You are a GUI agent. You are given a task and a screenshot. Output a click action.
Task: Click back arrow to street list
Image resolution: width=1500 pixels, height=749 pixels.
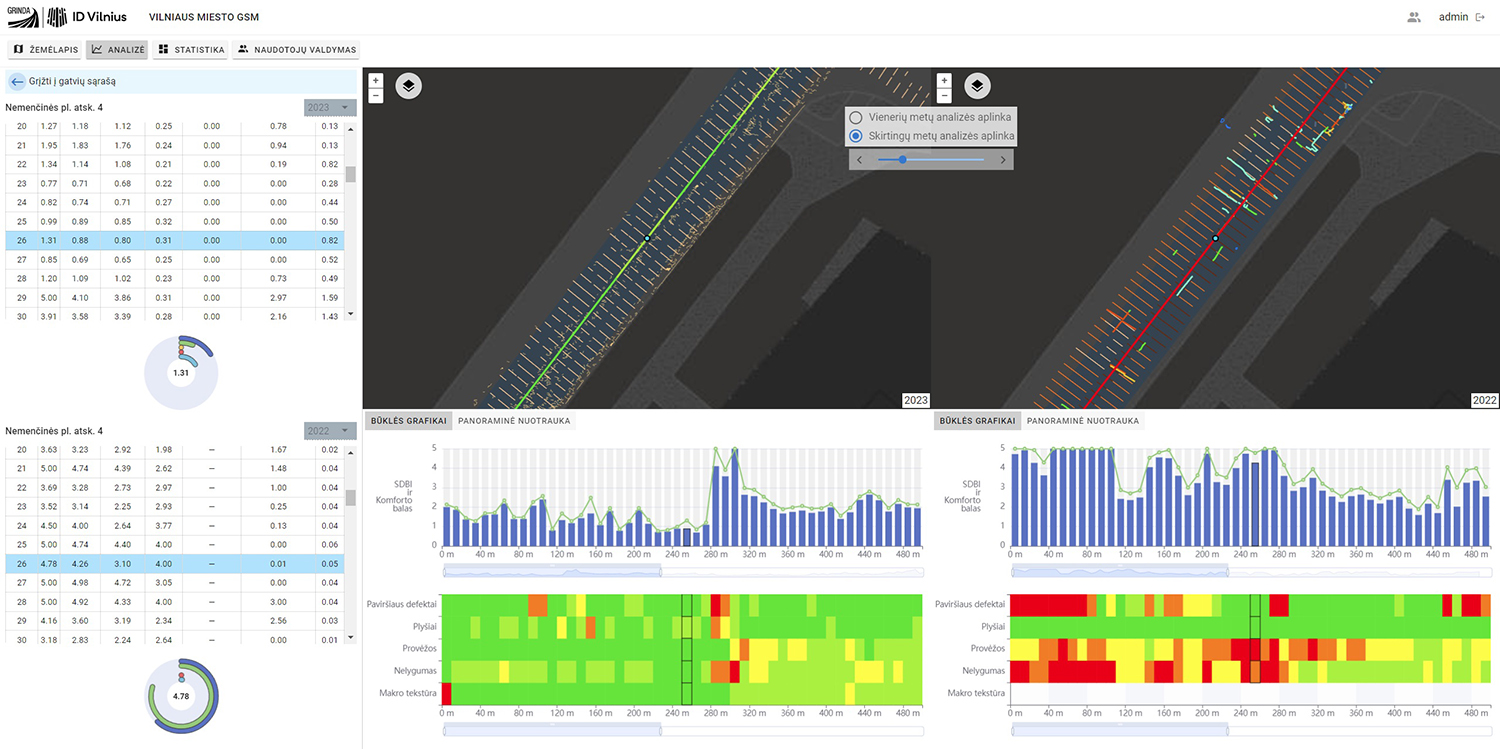[x=17, y=82]
